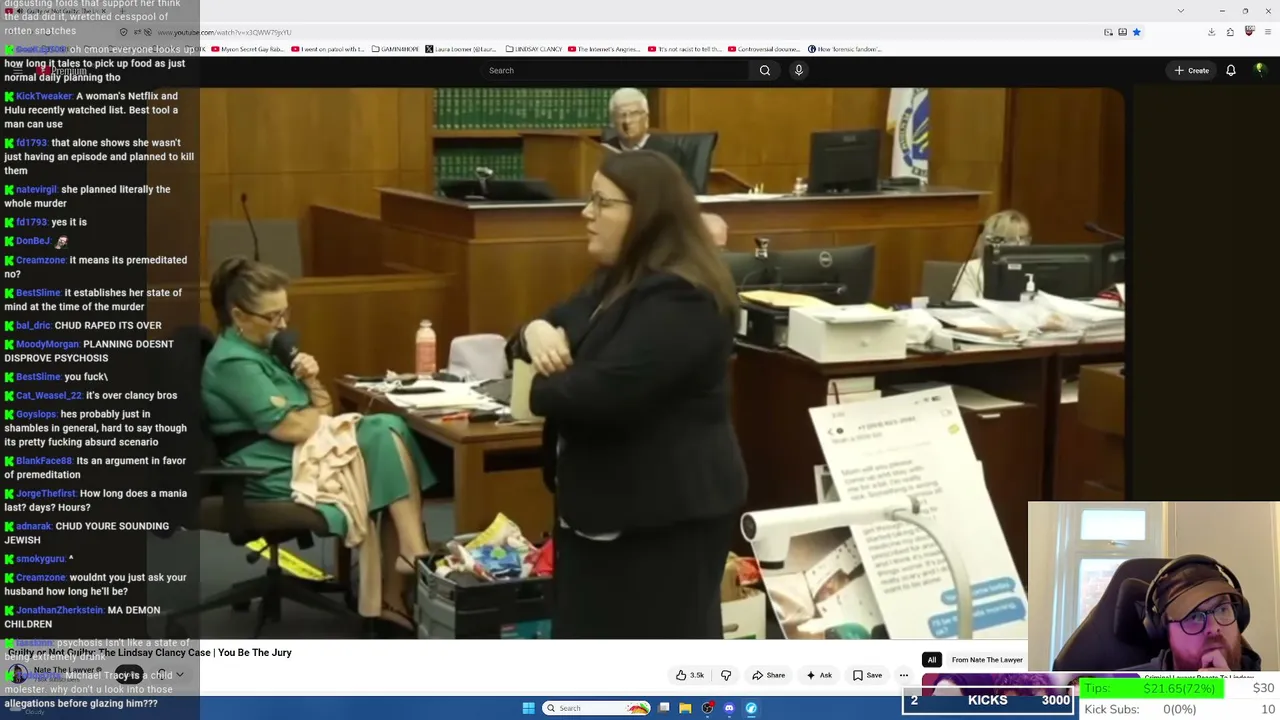This screenshot has height=720, width=1280.
Task: Bookmark this page with the star icon
Action: coord(1136,32)
